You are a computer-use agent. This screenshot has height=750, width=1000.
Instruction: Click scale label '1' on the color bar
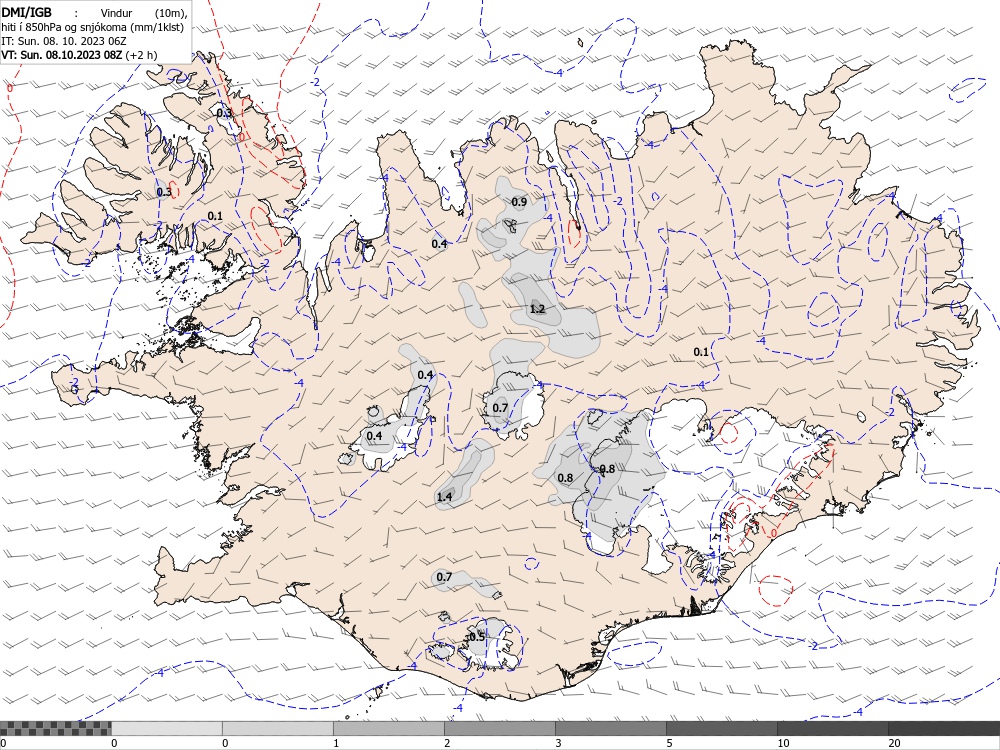335,743
